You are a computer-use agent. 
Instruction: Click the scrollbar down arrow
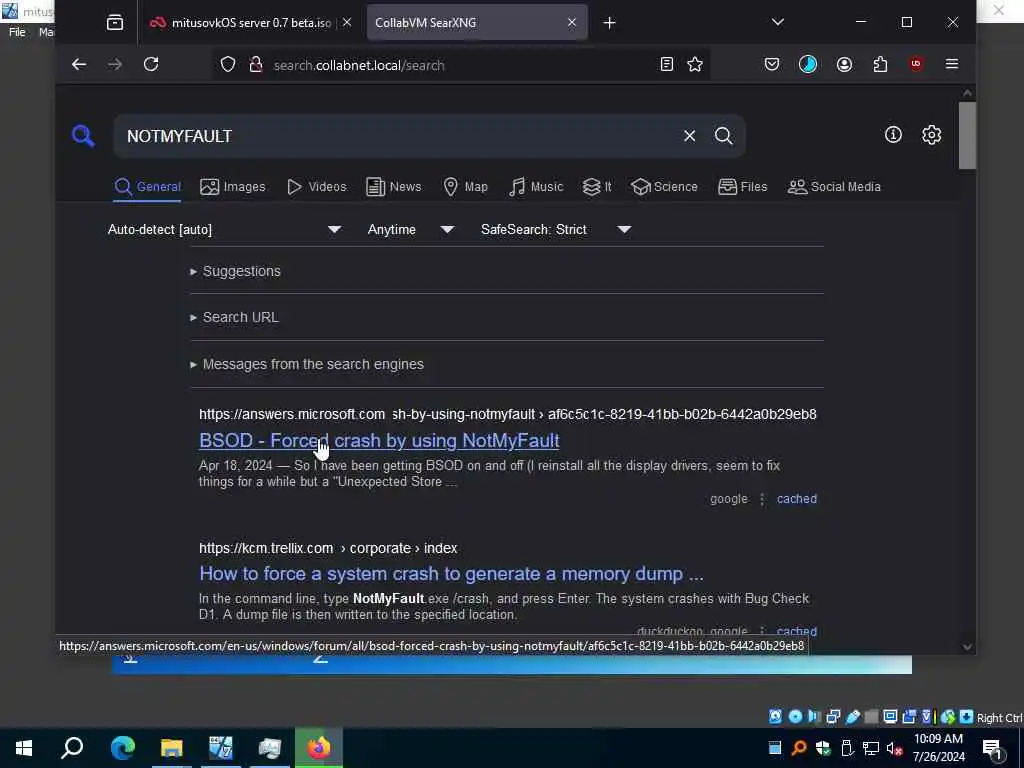[x=967, y=647]
